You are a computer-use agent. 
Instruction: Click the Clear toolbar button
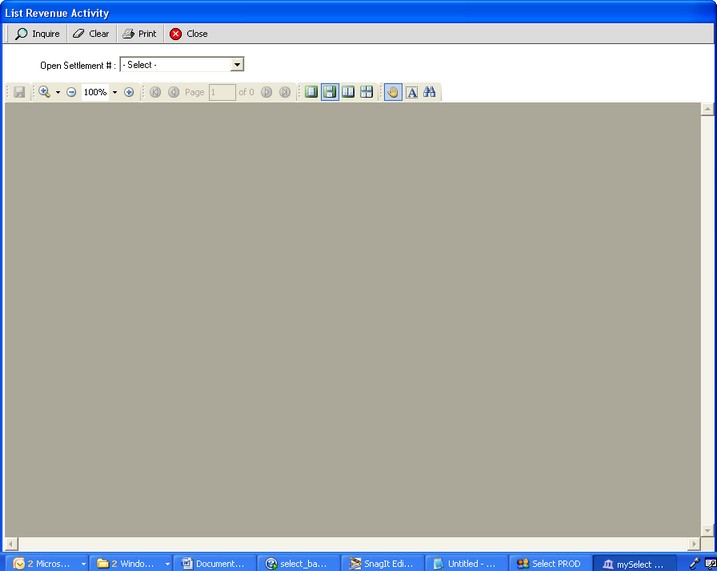coord(91,34)
